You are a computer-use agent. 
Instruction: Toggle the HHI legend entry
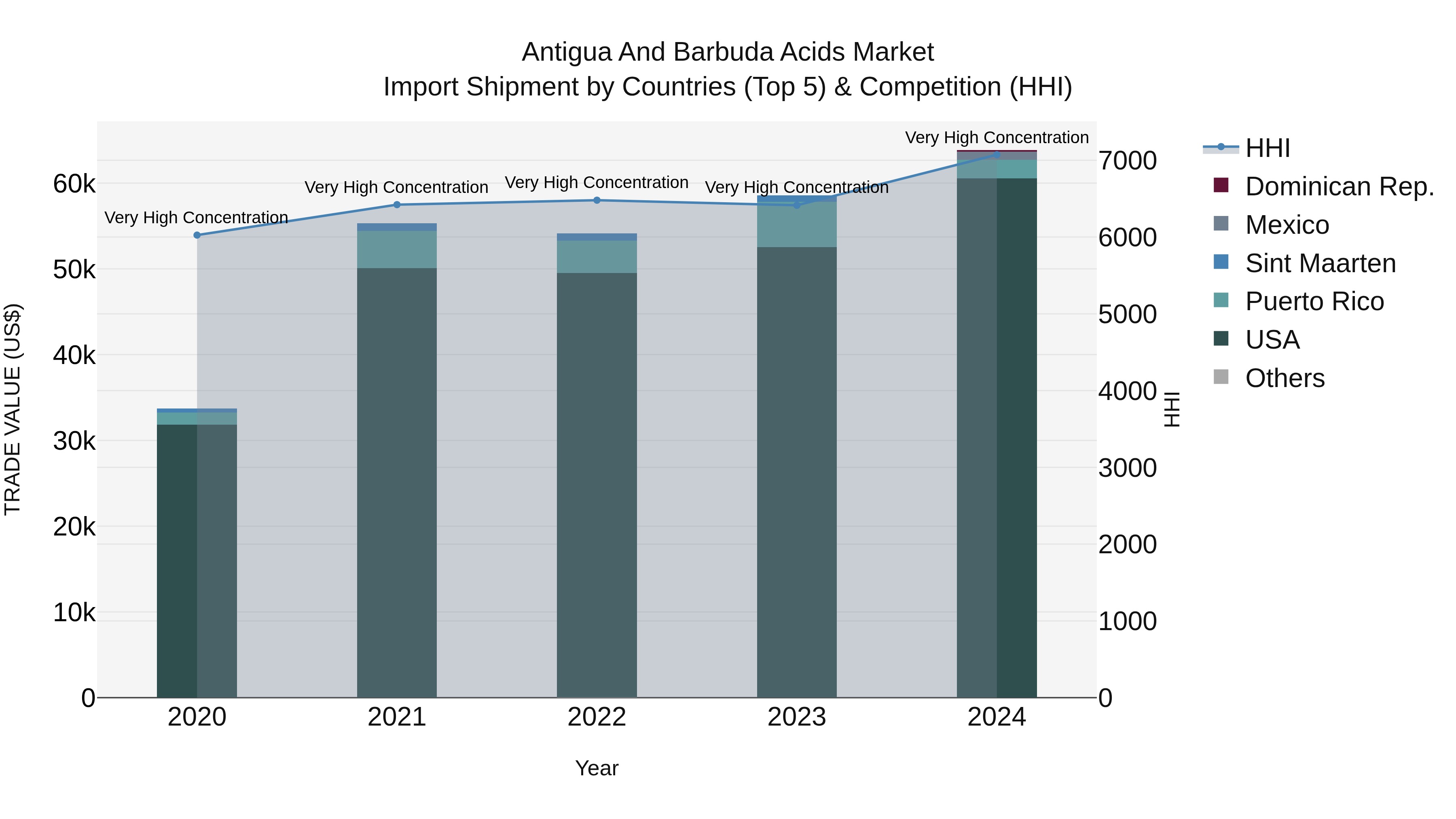pos(1247,148)
